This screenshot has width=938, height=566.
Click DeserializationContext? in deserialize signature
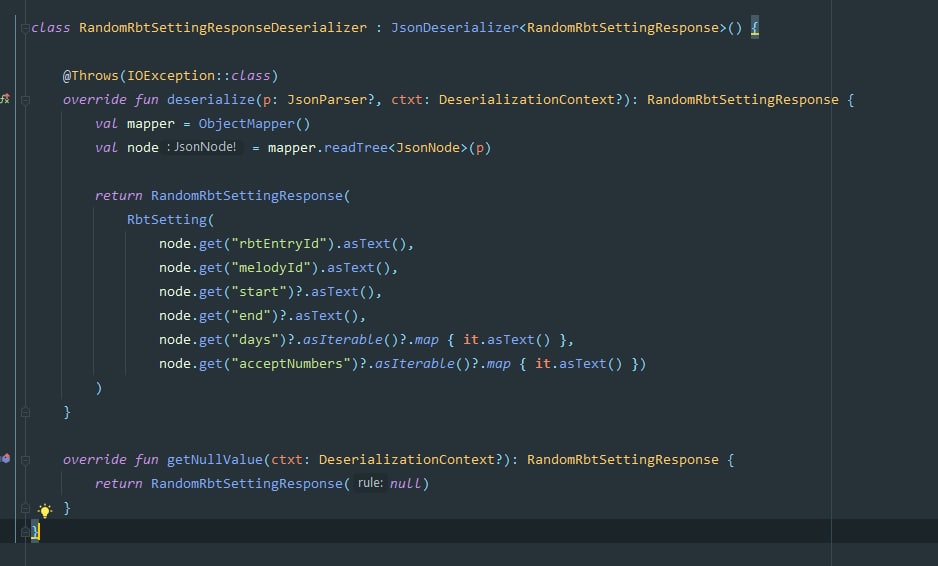point(531,99)
